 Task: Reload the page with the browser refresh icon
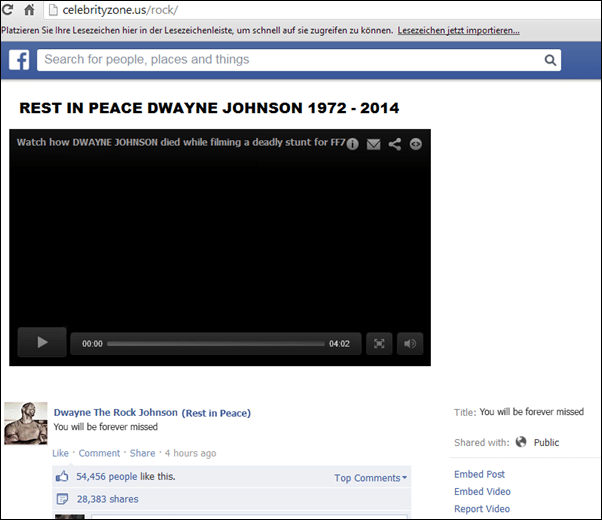7,10
